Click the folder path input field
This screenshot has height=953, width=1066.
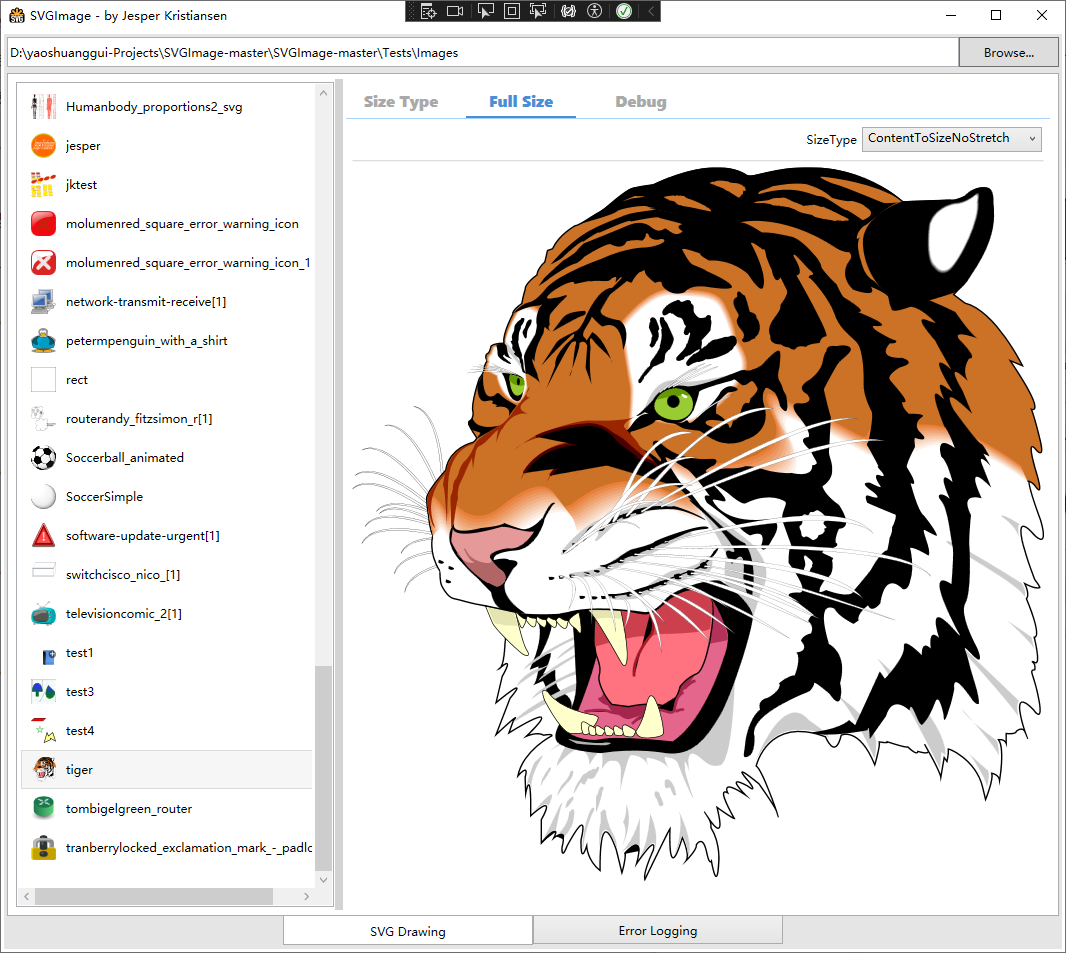(482, 53)
